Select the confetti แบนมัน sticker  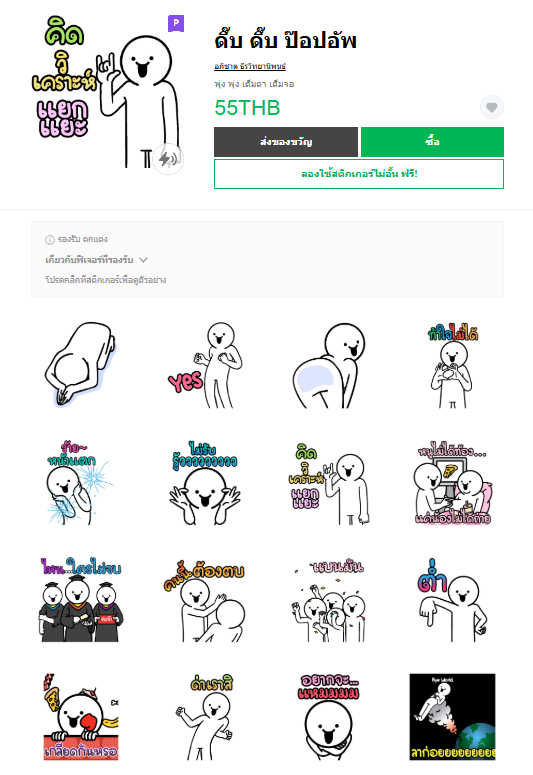(329, 600)
